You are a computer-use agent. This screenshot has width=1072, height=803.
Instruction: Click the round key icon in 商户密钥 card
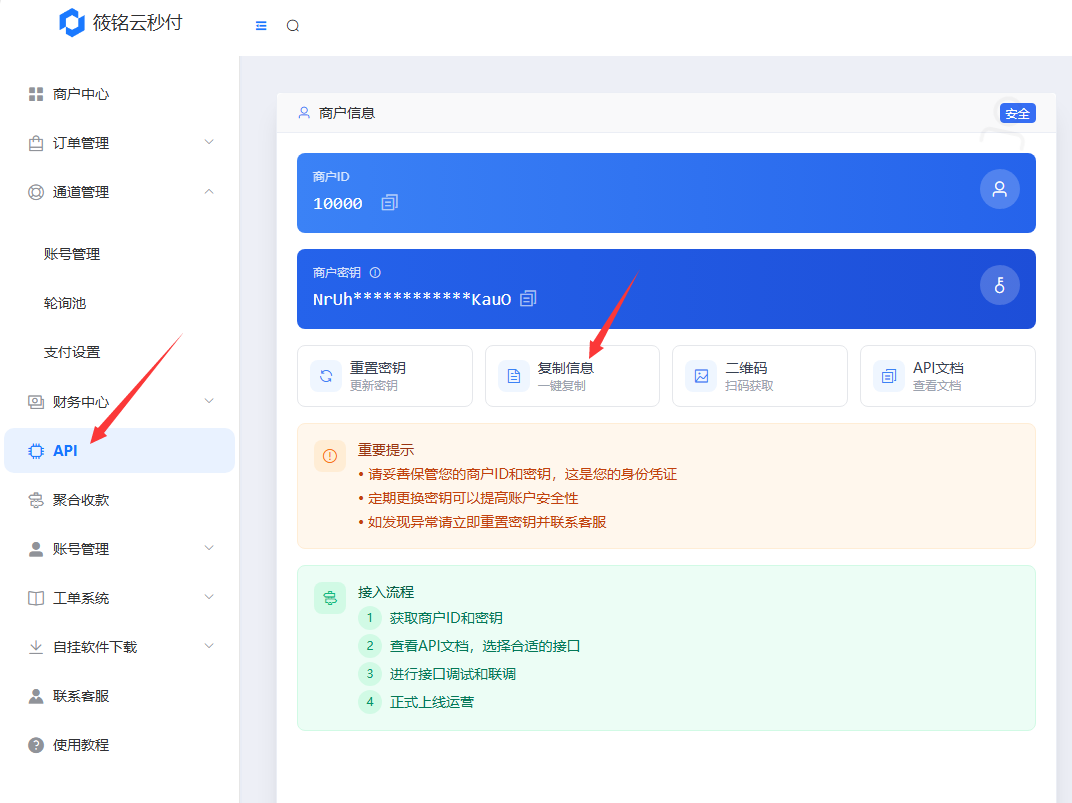[1000, 285]
